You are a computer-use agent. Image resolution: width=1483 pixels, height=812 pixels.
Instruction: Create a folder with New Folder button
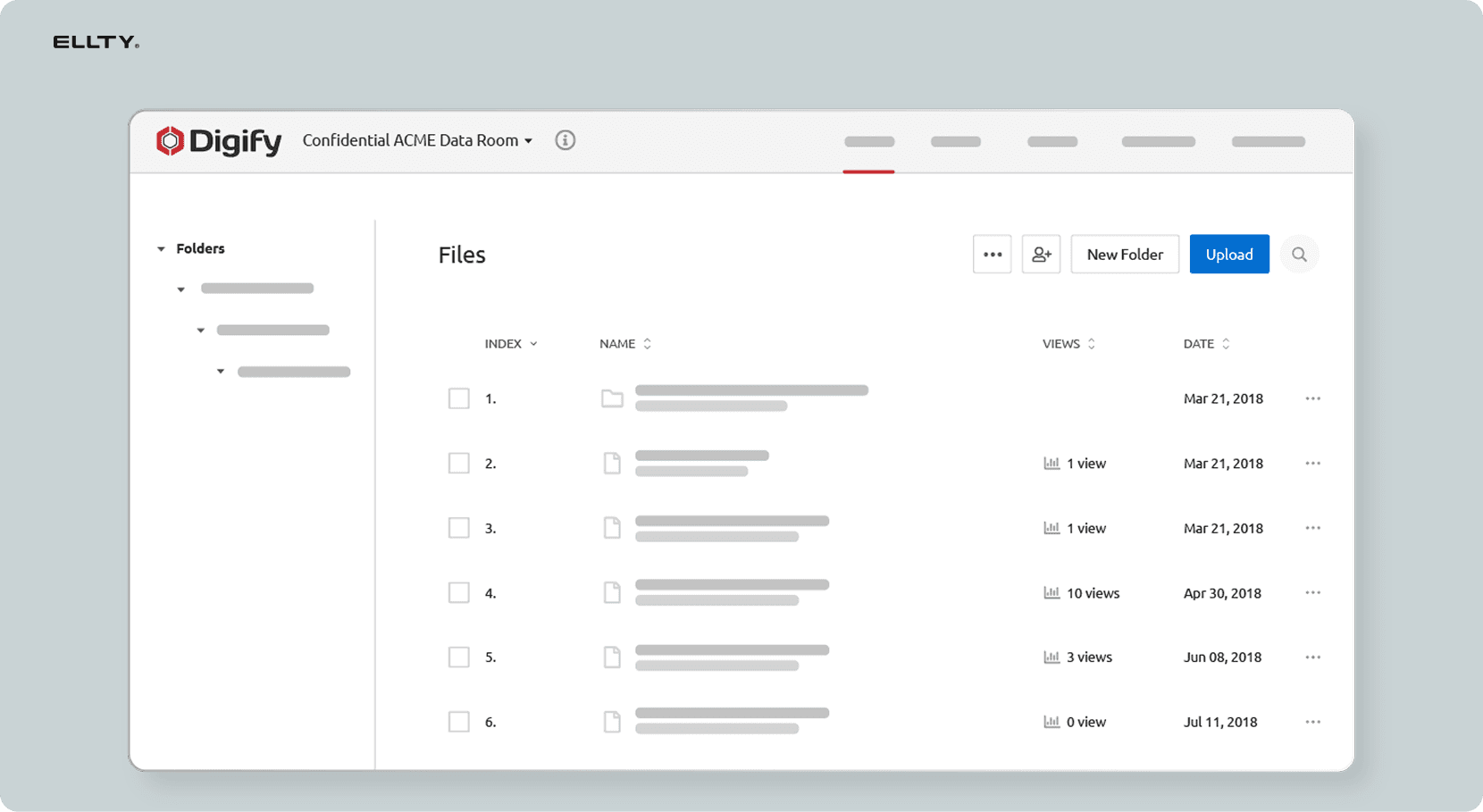[x=1124, y=255]
